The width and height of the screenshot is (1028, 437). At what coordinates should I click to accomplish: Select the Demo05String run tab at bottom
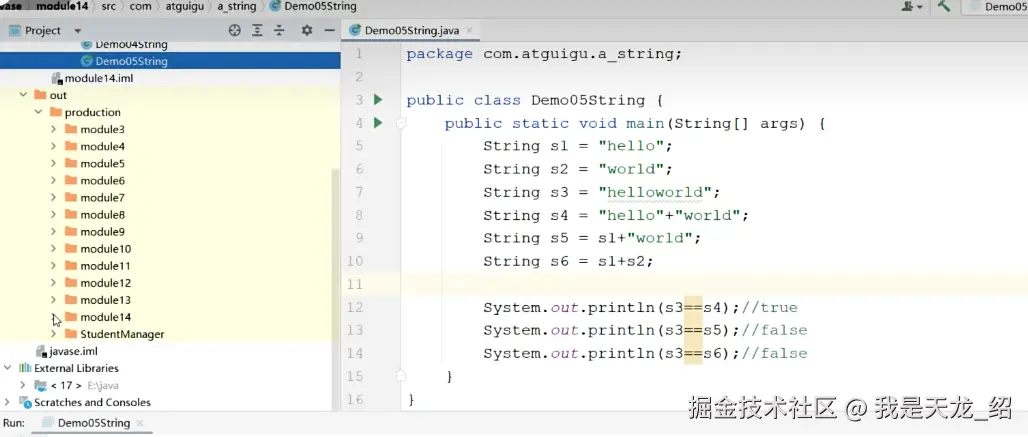pyautogui.click(x=93, y=423)
